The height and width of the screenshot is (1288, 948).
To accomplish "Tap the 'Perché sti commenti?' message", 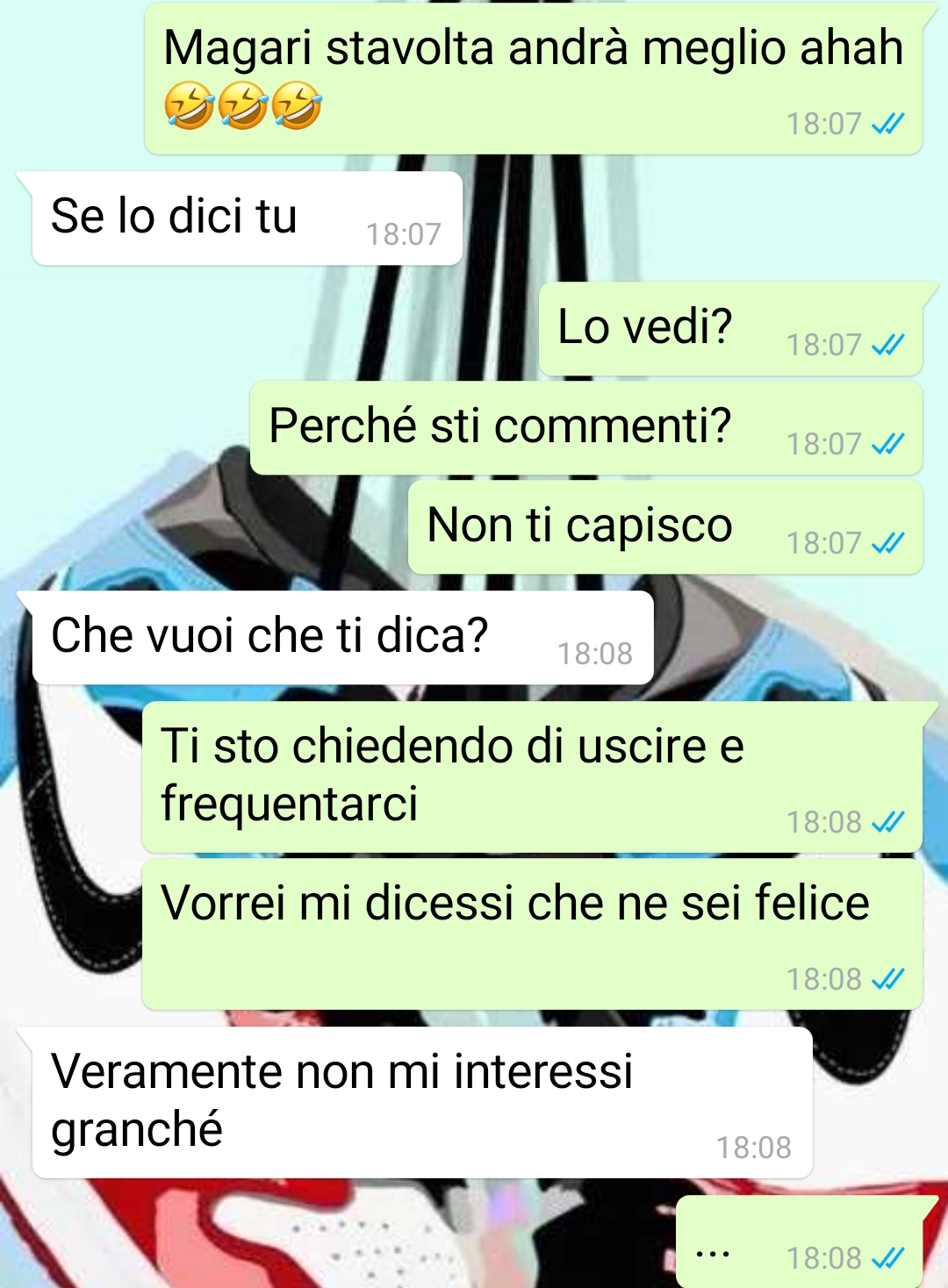I will pyautogui.click(x=585, y=428).
